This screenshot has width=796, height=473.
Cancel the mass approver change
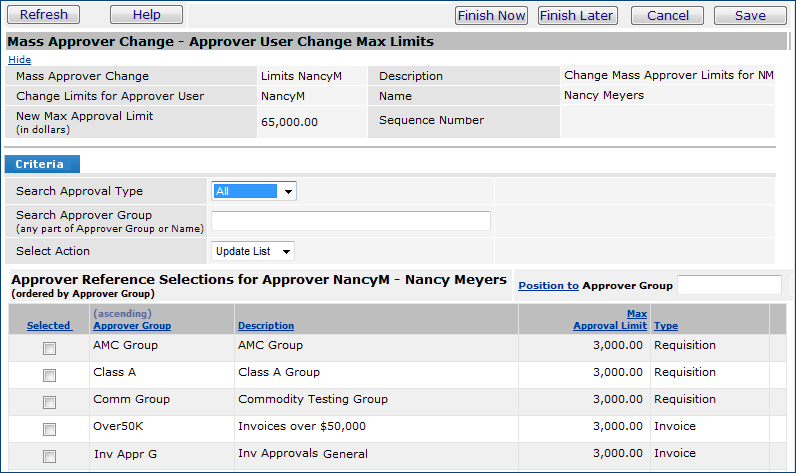point(667,15)
